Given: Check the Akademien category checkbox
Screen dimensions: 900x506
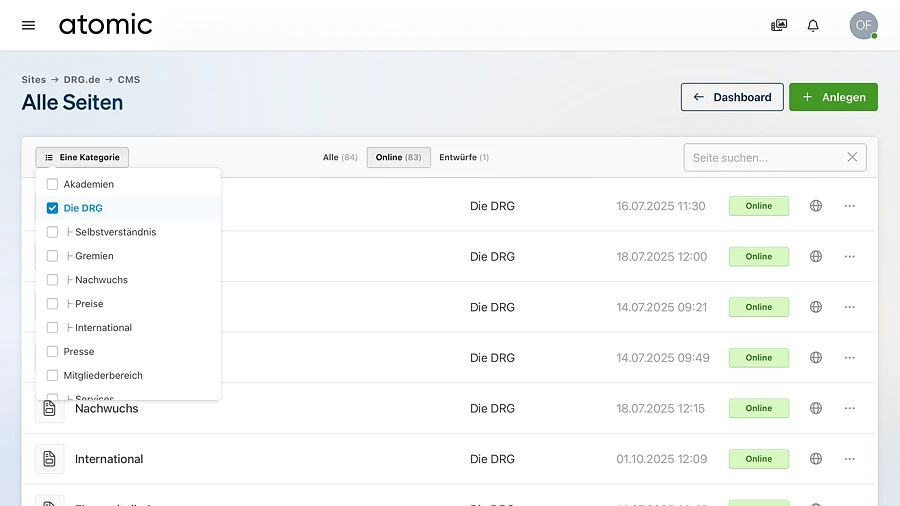Looking at the screenshot, I should pos(53,184).
